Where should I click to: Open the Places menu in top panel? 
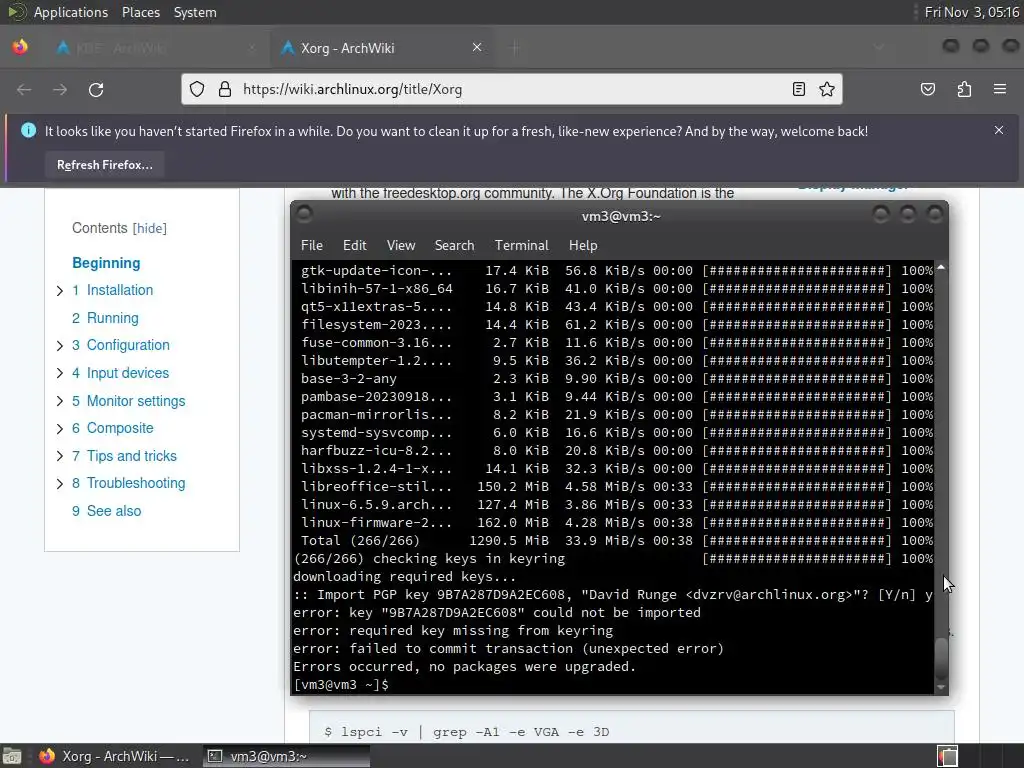pyautogui.click(x=140, y=12)
